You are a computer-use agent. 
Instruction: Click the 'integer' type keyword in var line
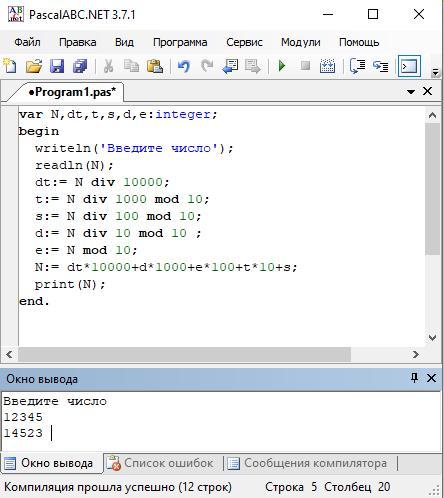(183, 114)
